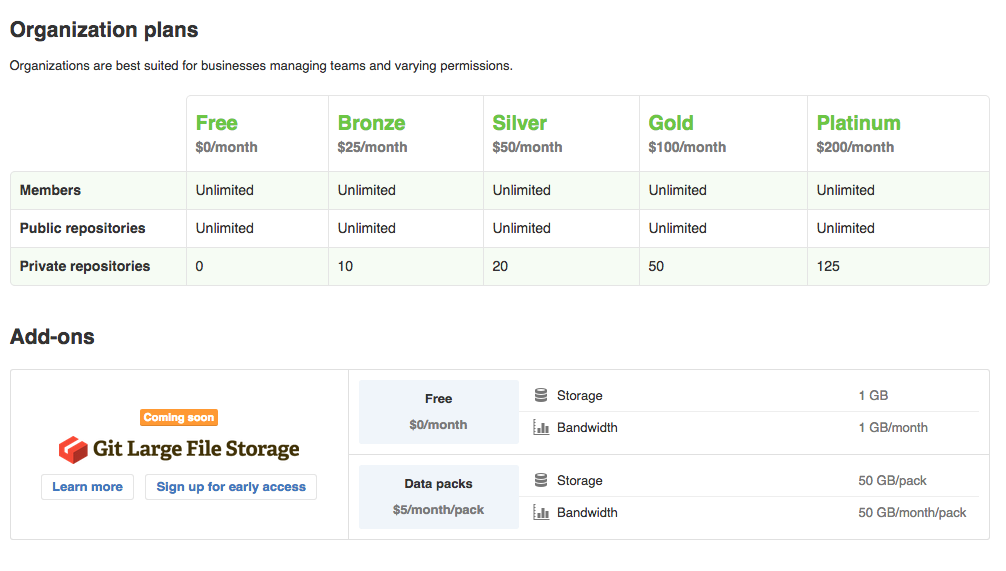Open the Learn more link
This screenshot has width=1006, height=571.
tap(87, 487)
